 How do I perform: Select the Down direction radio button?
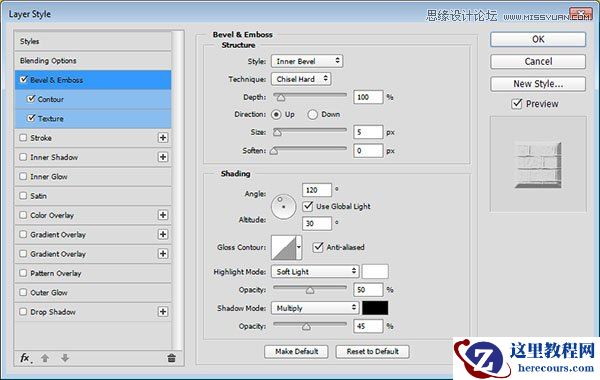pos(312,114)
